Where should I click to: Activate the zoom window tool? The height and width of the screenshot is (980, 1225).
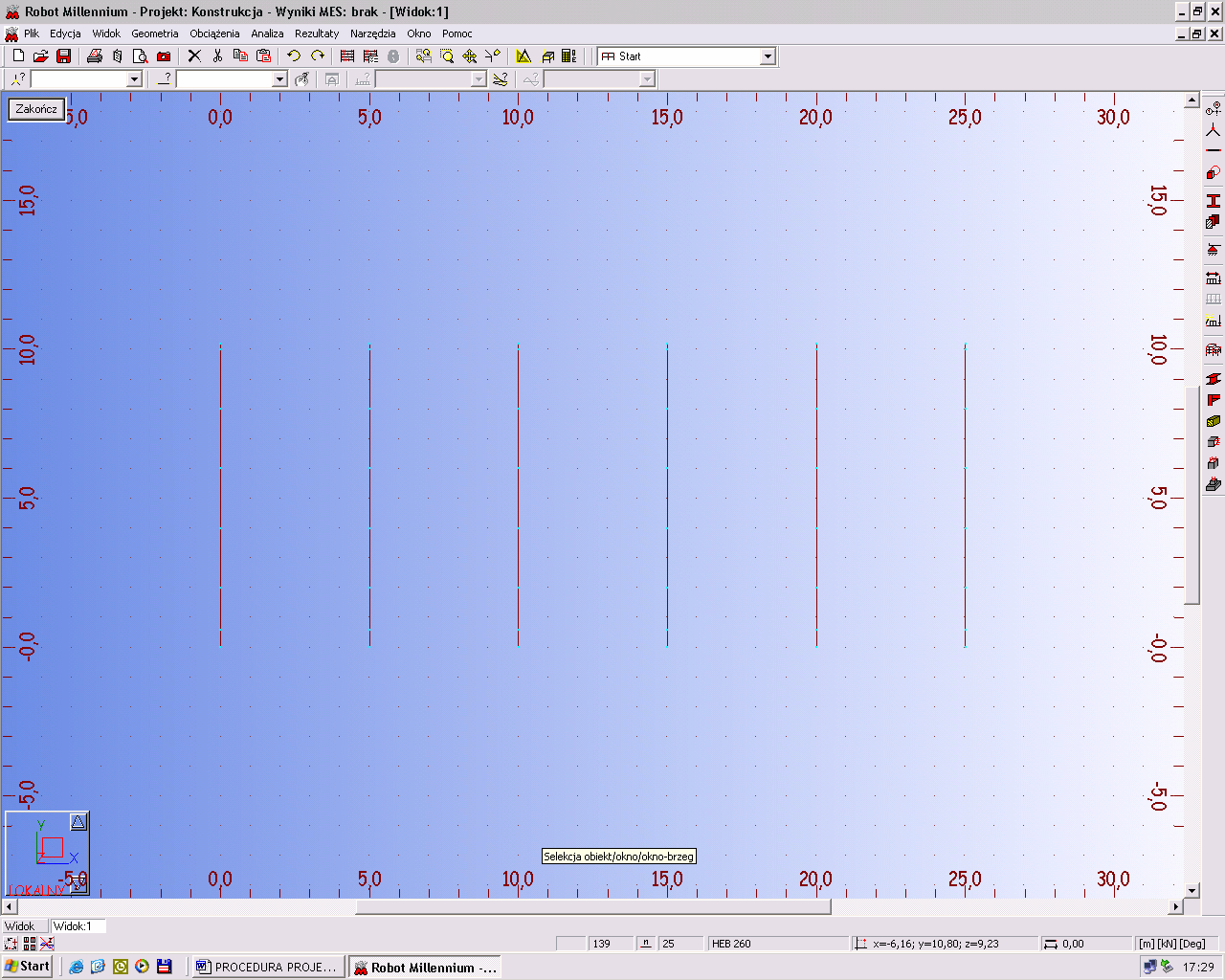coord(447,56)
